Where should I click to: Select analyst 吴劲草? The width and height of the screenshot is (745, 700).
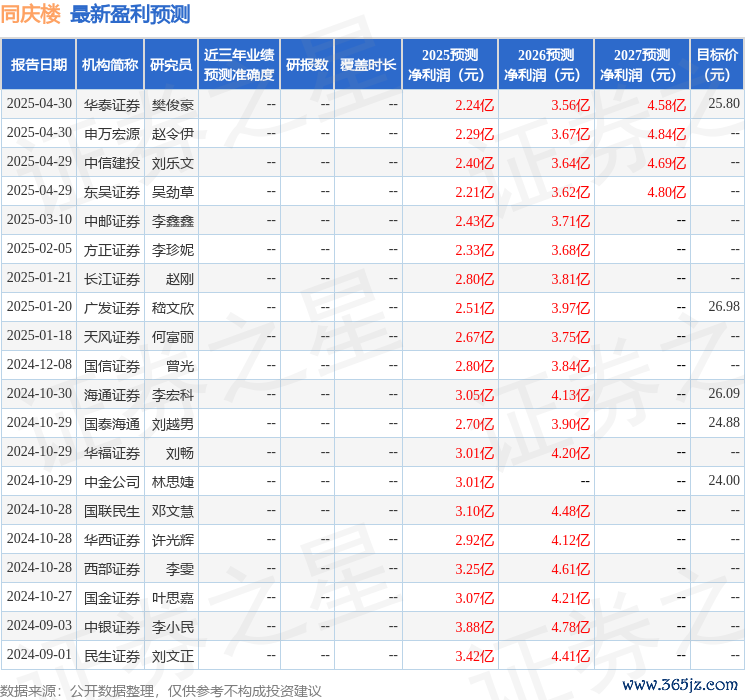(x=172, y=192)
